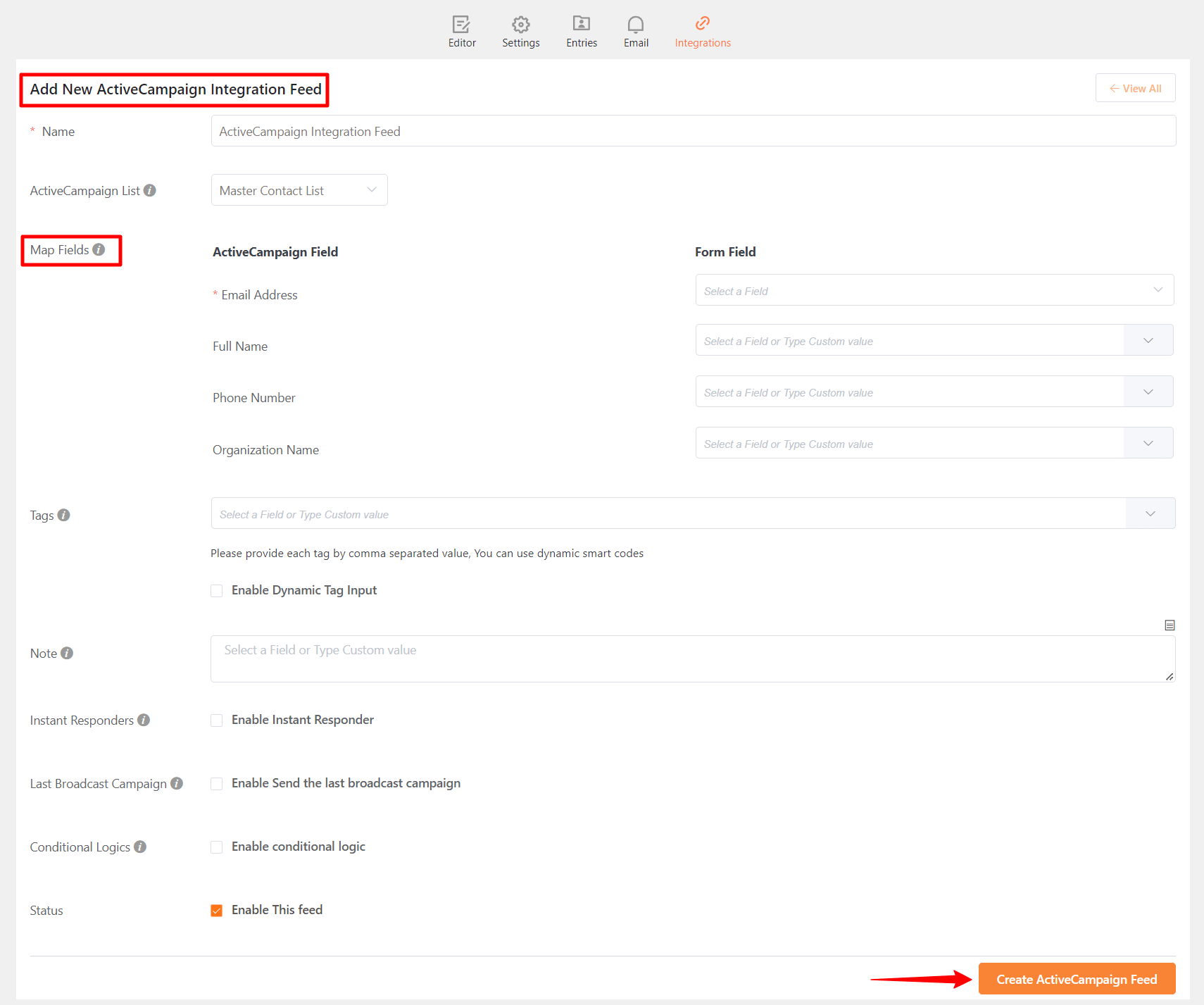Click info icon next to Last Broadcast Campaign
Screen dimensions: 1204x1005
[x=177, y=783]
